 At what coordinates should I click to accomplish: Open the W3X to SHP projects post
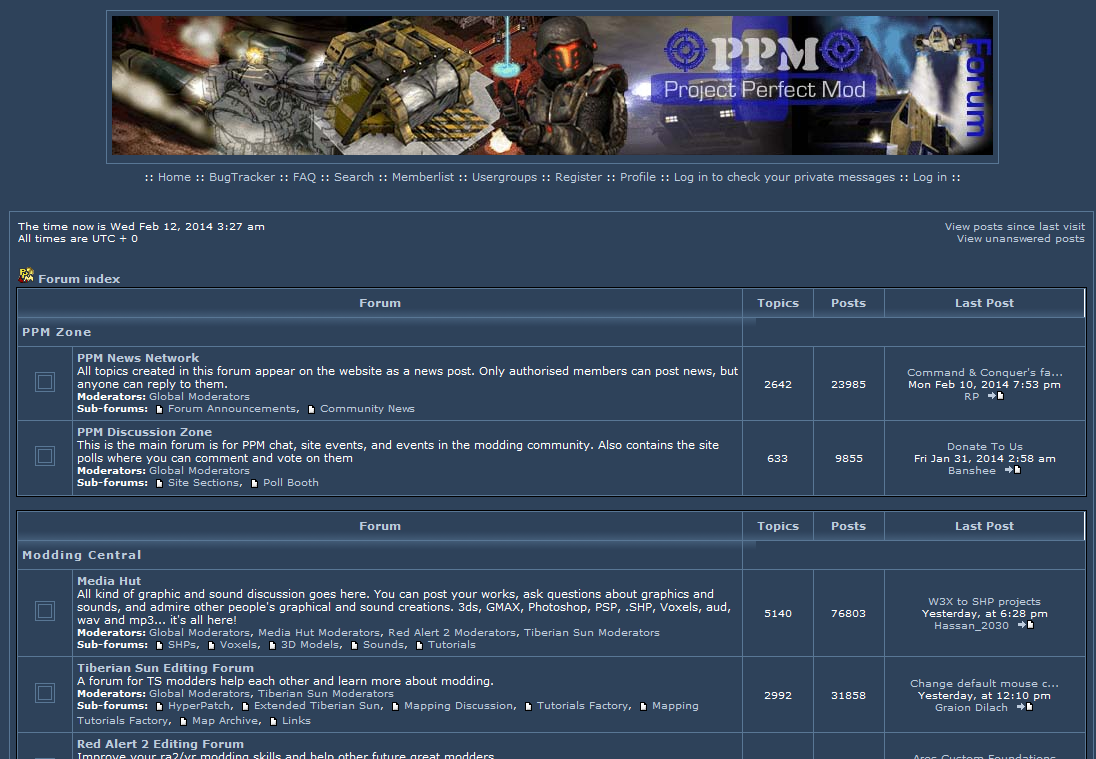click(984, 602)
